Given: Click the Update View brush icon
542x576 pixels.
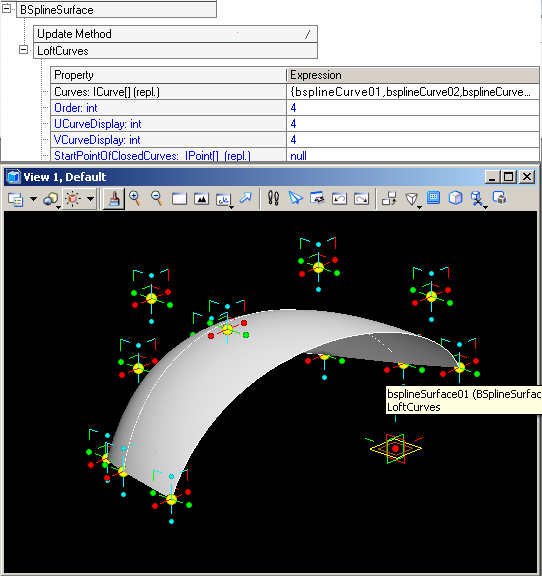Looking at the screenshot, I should (114, 199).
